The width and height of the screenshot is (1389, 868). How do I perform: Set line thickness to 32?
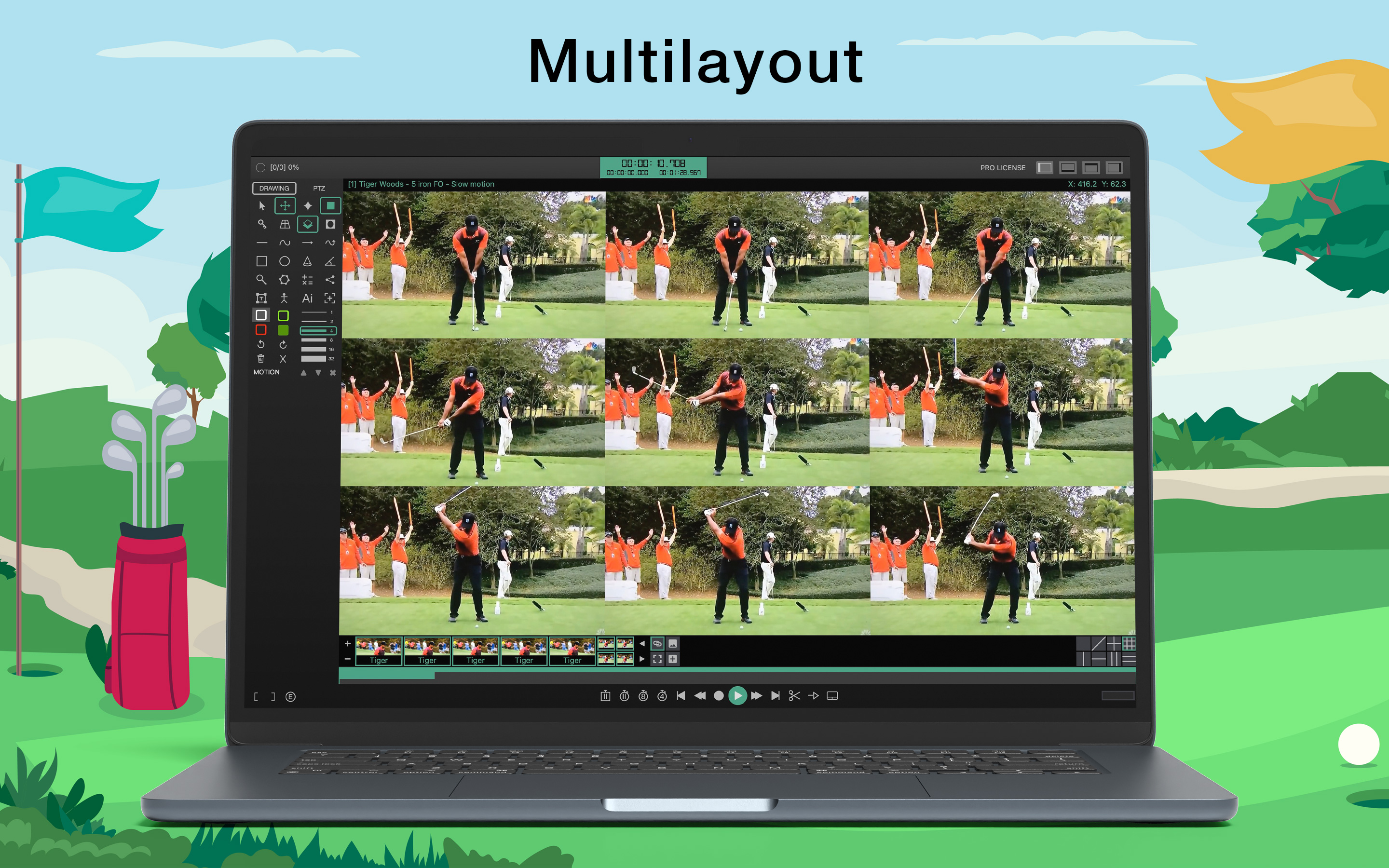(x=317, y=359)
